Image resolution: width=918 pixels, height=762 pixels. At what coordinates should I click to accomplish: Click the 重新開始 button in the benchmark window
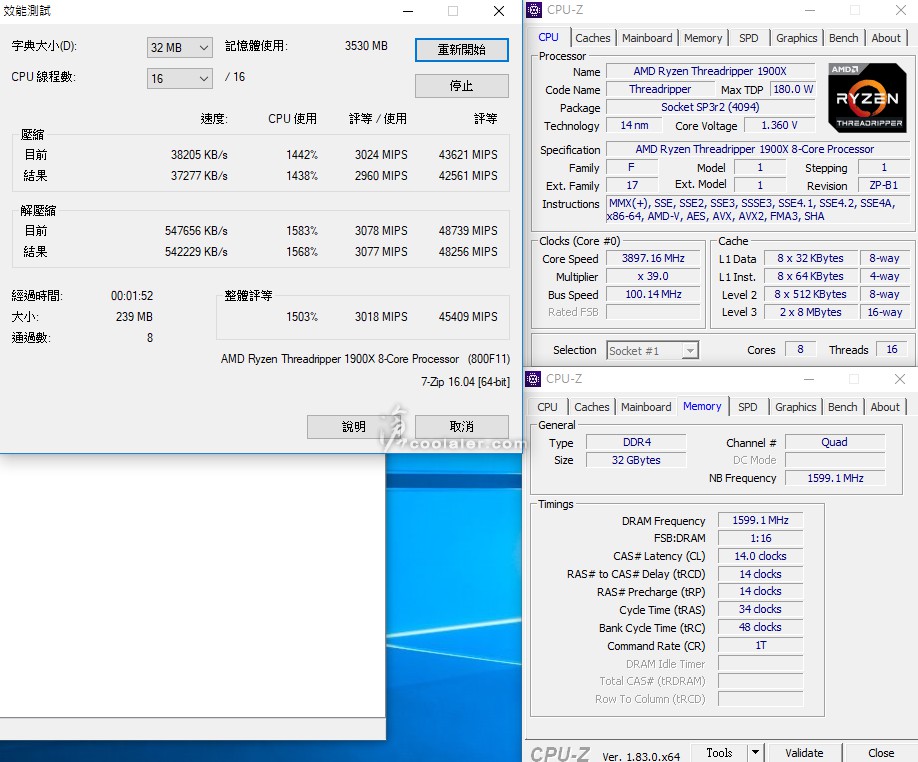(461, 50)
